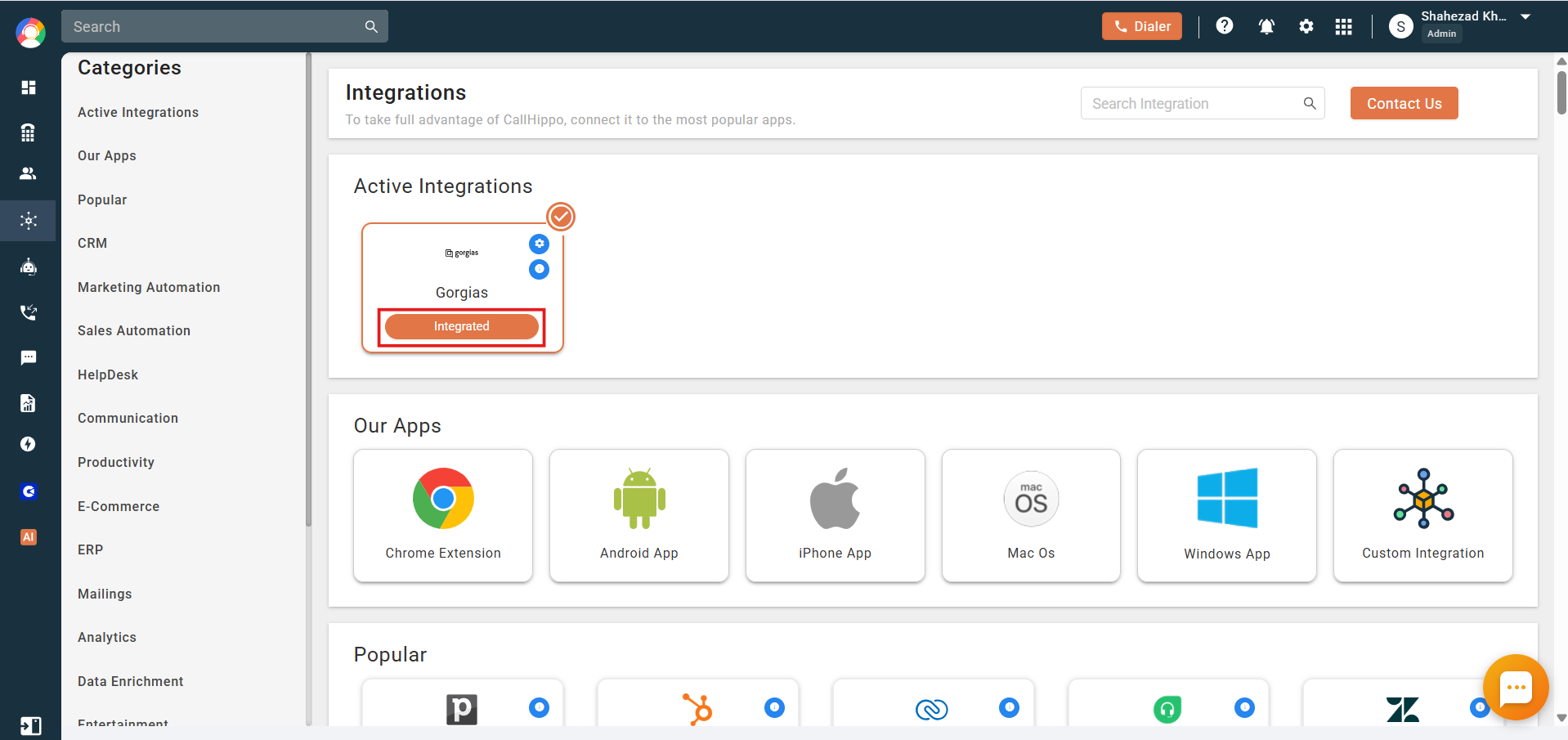Click info icon on HubSpot card
This screenshot has height=740, width=1568.
774,707
